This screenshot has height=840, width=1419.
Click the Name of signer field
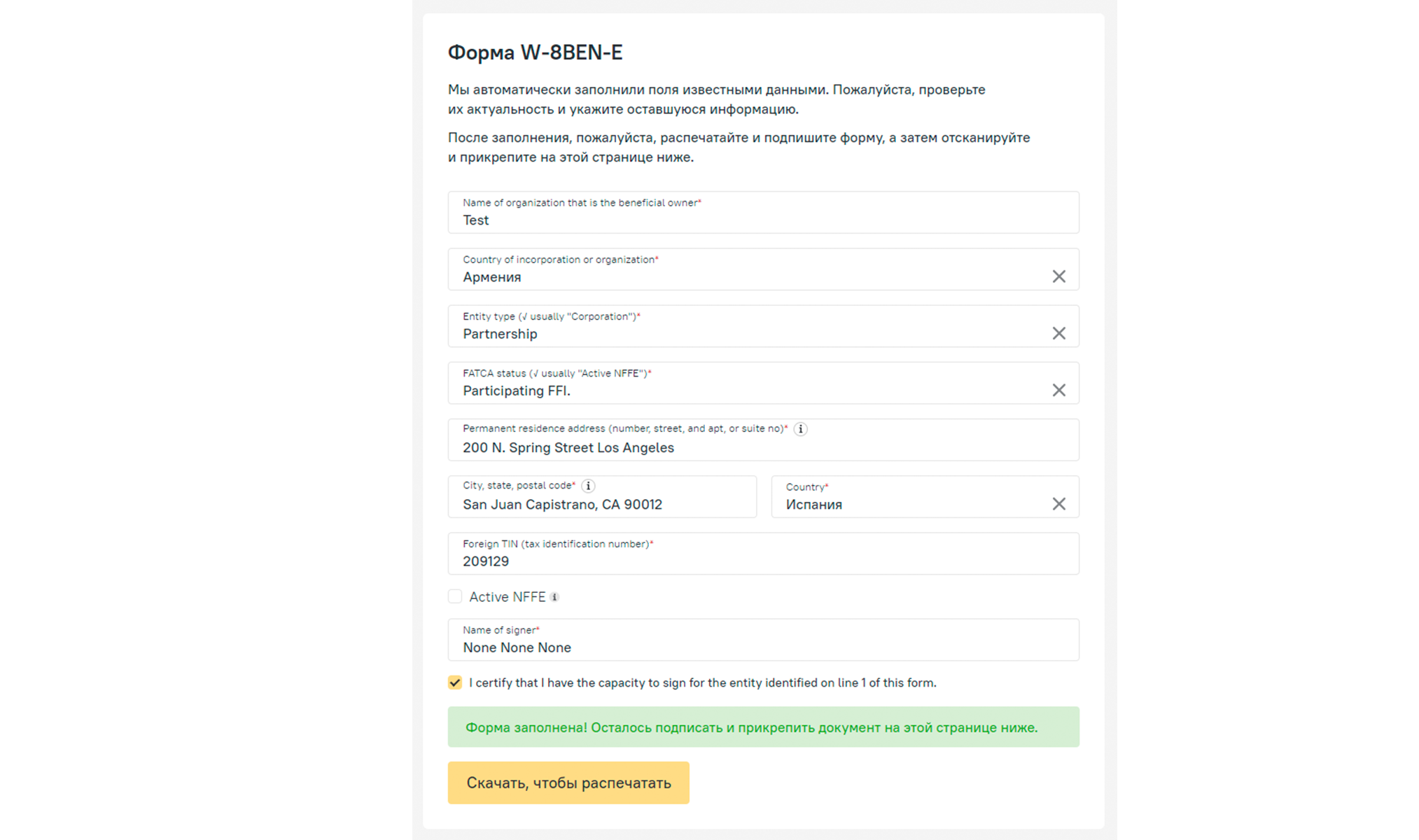[763, 647]
